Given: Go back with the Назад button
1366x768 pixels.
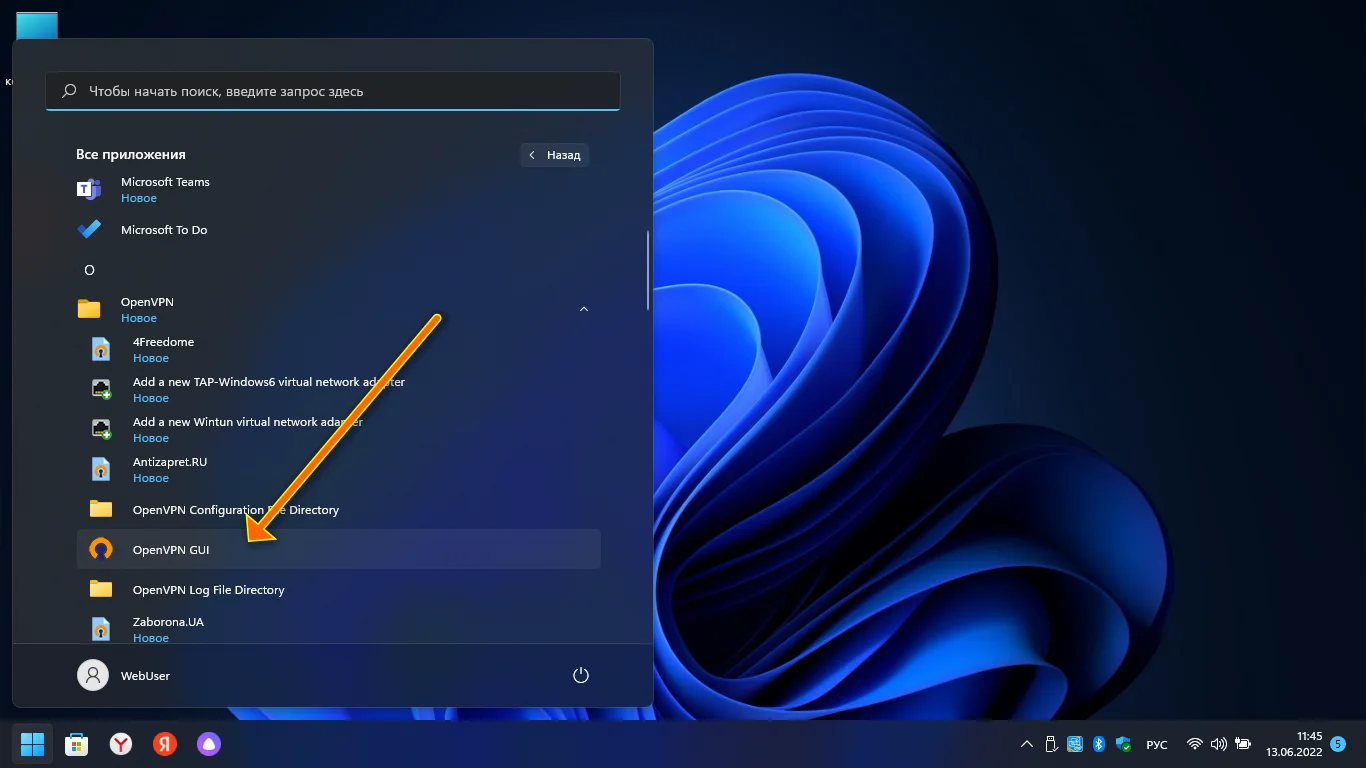Looking at the screenshot, I should [x=555, y=155].
